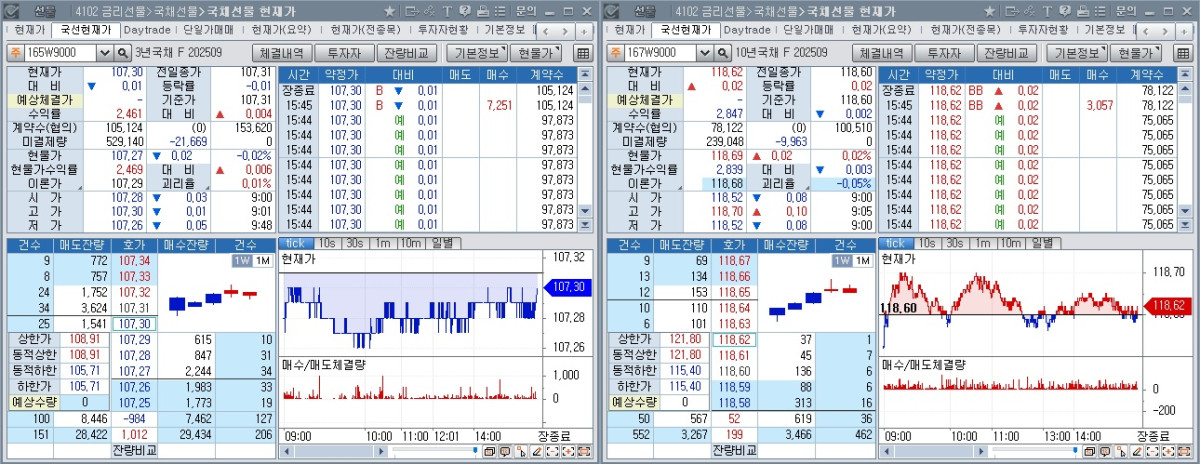Open grid layout icon in right window toolbar

[x=1184, y=53]
